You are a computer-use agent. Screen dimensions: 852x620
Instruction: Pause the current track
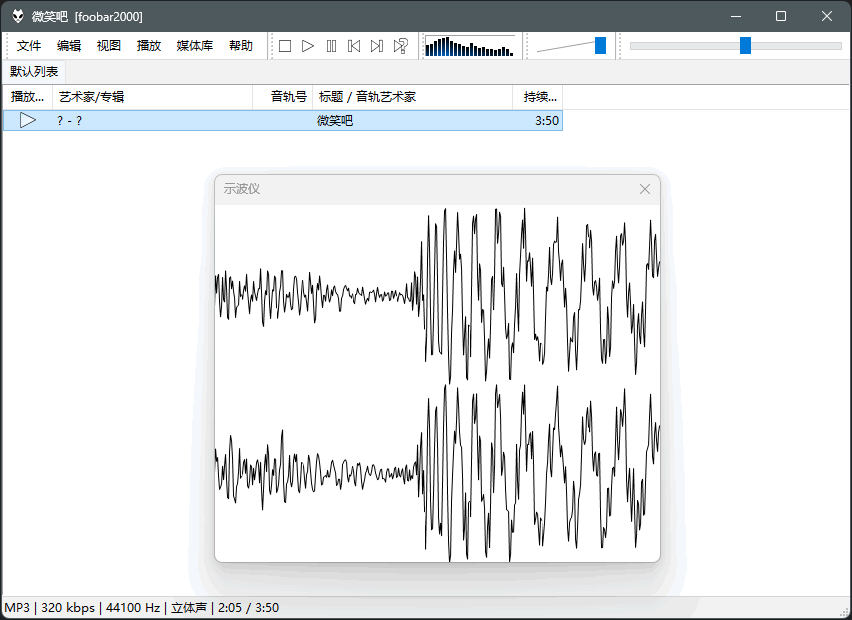click(x=331, y=46)
